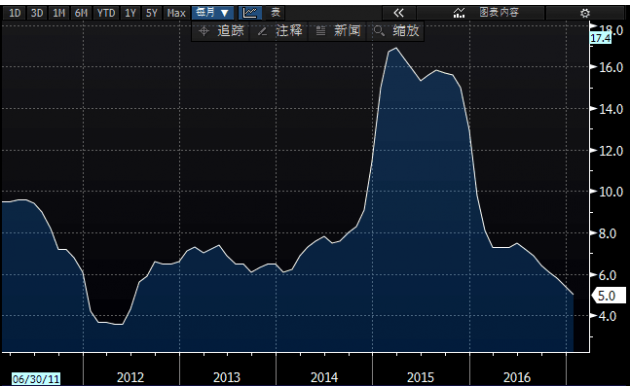Open the 图表内容 chart content panel

pyautogui.click(x=481, y=13)
